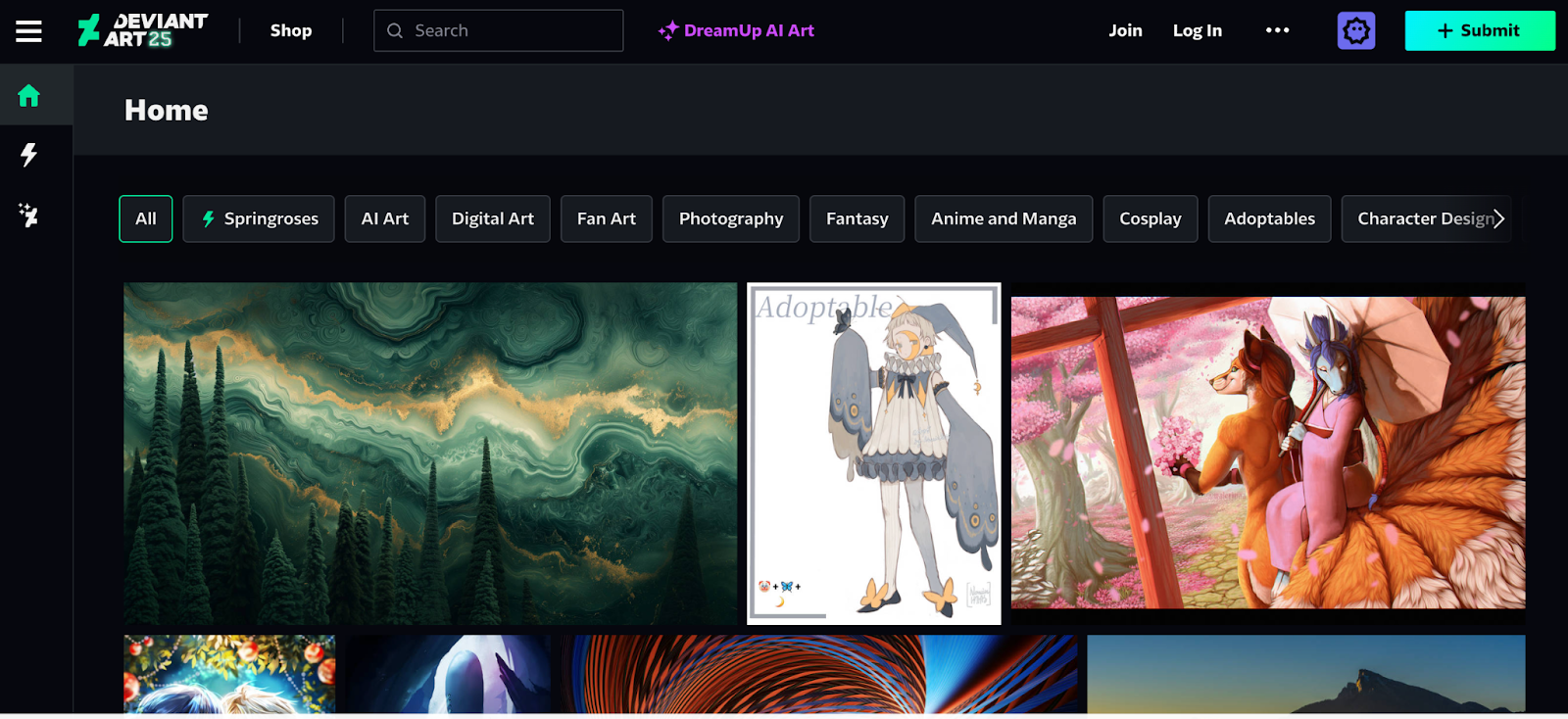The width and height of the screenshot is (1568, 719).
Task: Select the Adoptables category tab
Action: pos(1269,218)
